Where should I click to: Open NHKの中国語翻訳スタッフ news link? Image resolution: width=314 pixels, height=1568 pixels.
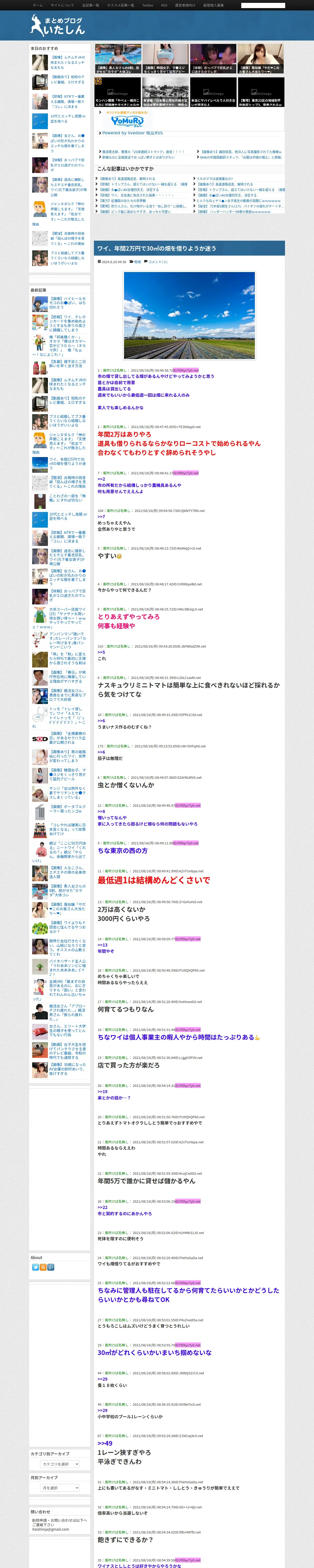click(x=240, y=157)
